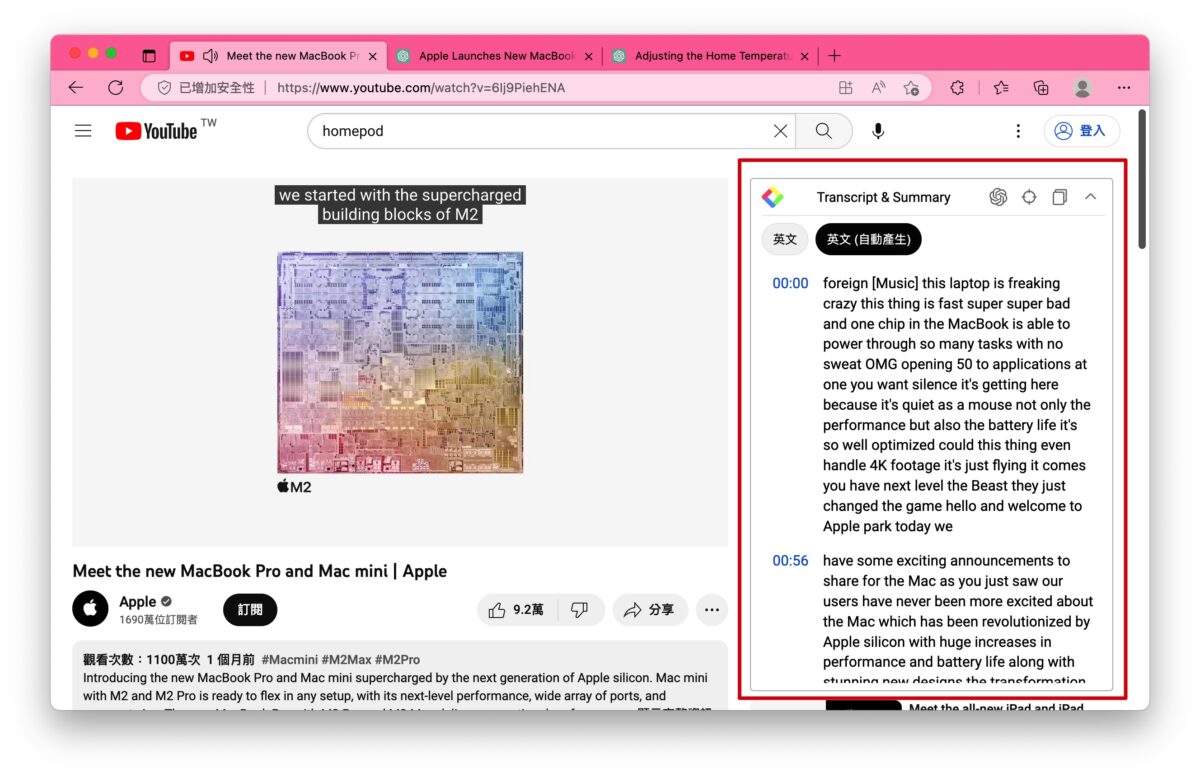Collapse the Transcript & Summary panel chevron

pos(1090,197)
